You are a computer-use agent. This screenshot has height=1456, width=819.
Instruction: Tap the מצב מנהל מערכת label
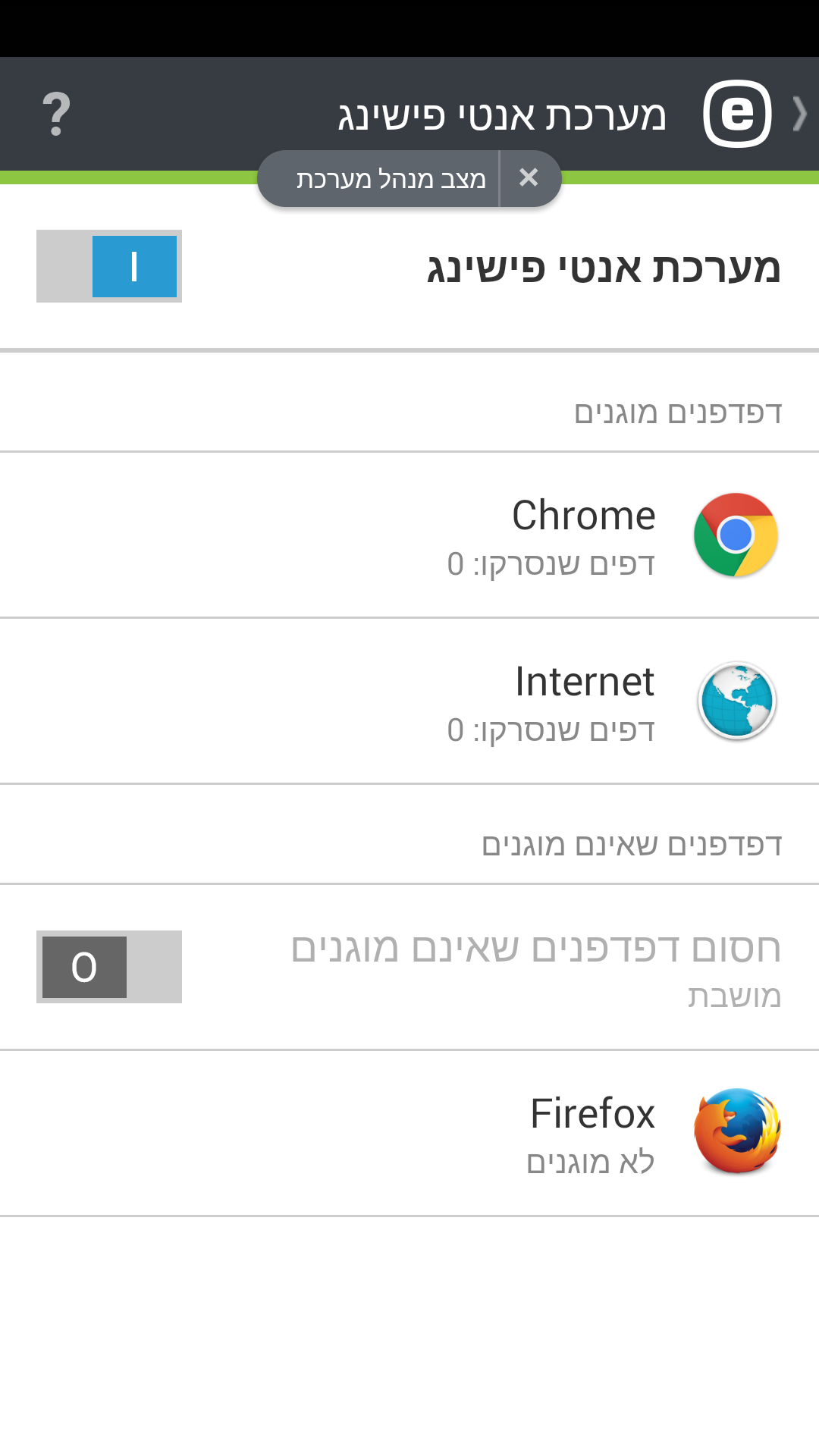pos(391,179)
